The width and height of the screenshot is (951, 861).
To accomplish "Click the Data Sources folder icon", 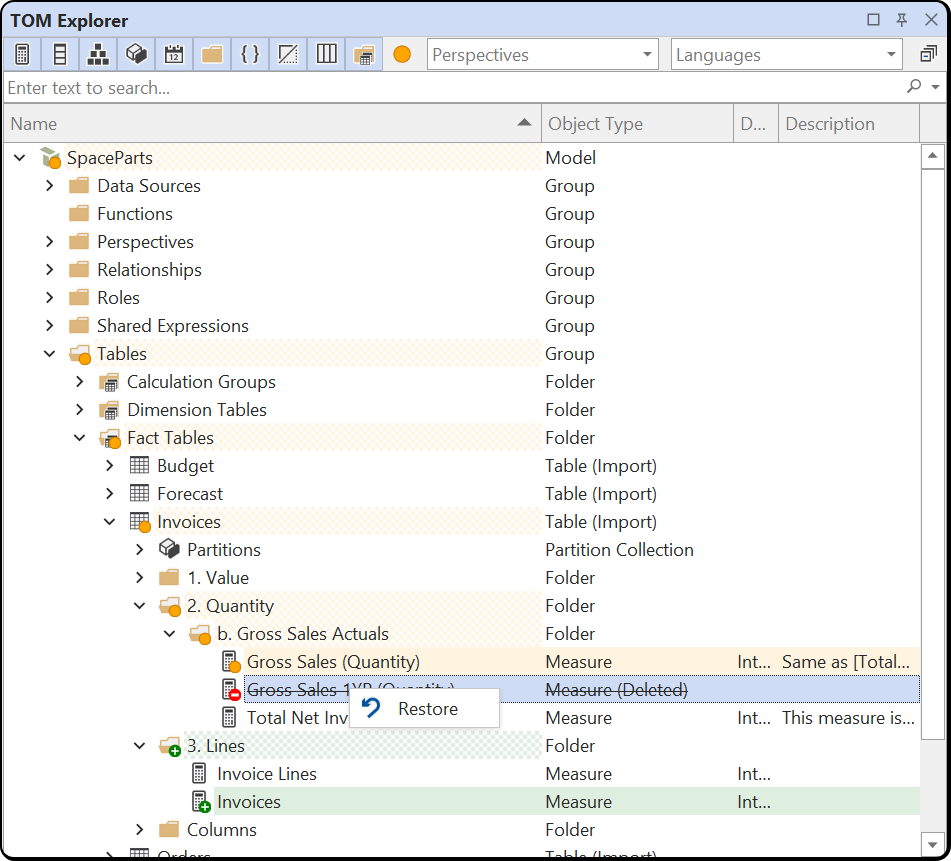I will (x=79, y=185).
